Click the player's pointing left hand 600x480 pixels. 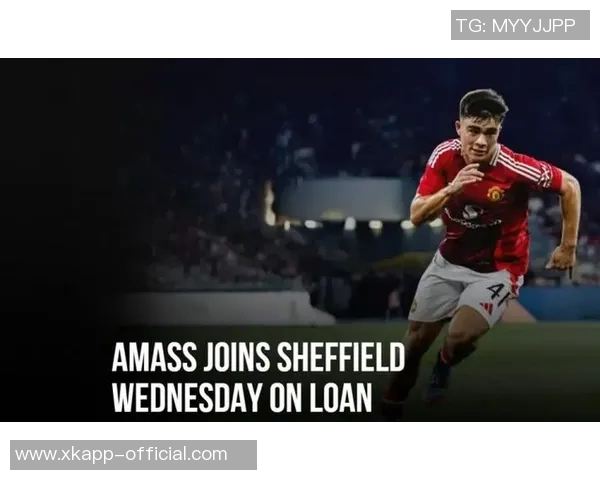coord(561,259)
